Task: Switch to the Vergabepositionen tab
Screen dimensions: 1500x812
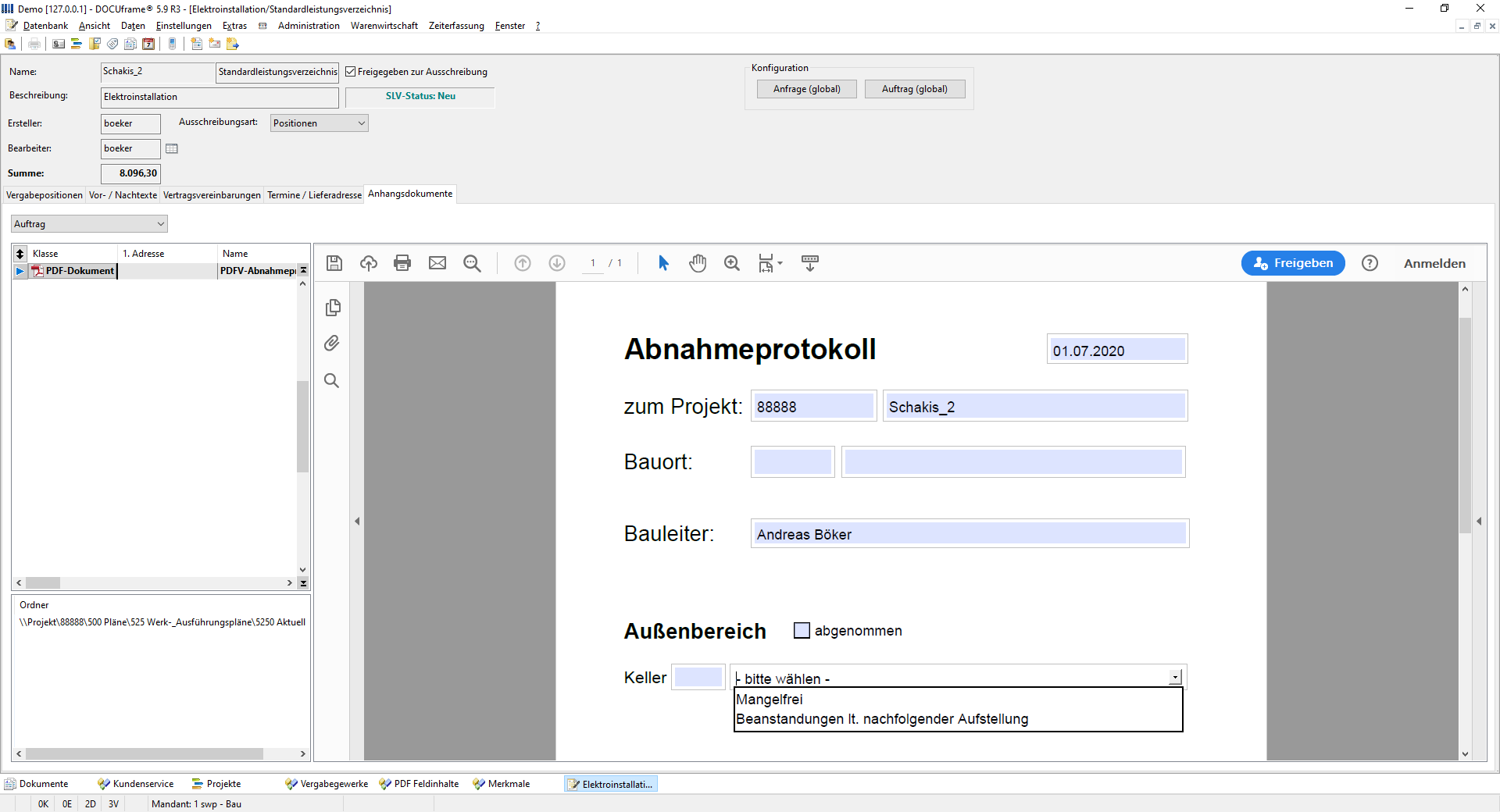Action: tap(45, 195)
